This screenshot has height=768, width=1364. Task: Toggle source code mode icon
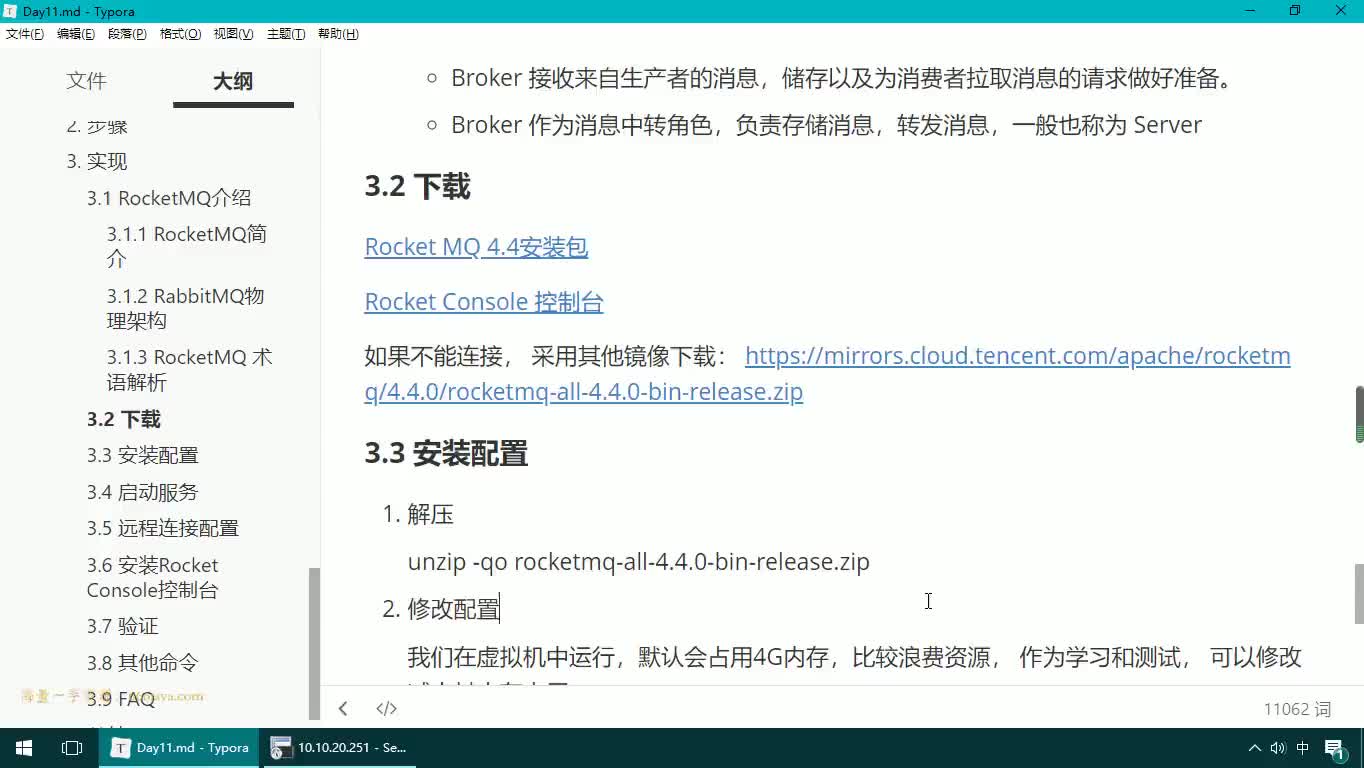click(386, 708)
